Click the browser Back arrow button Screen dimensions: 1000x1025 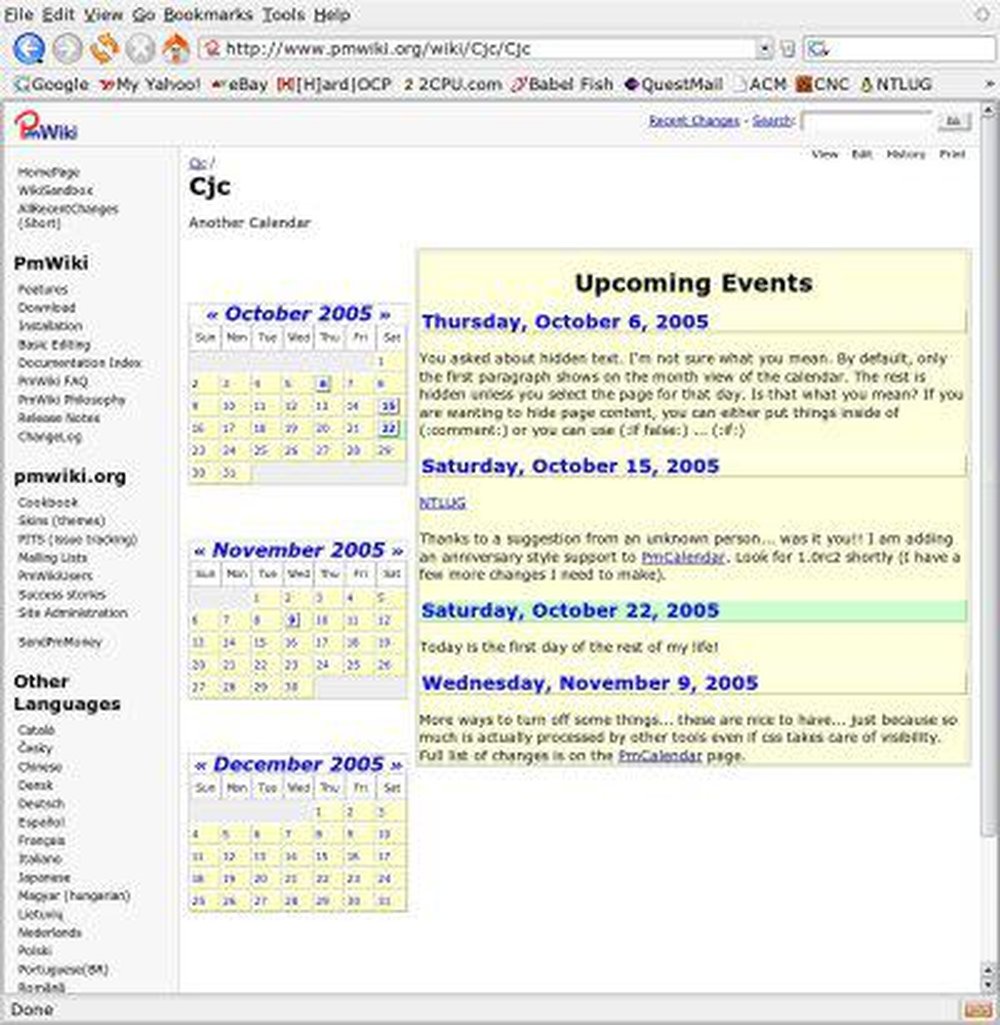29,48
